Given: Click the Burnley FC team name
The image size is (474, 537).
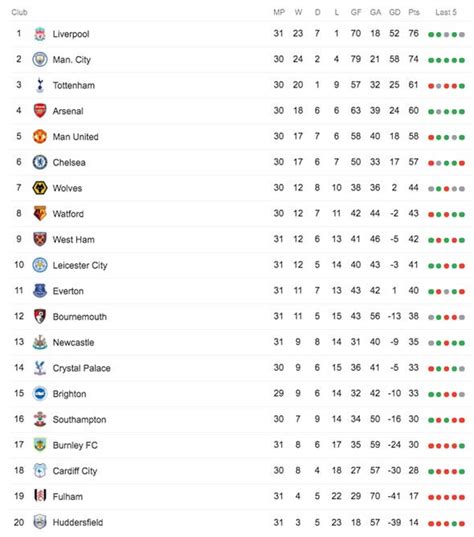Looking at the screenshot, I should [75, 445].
